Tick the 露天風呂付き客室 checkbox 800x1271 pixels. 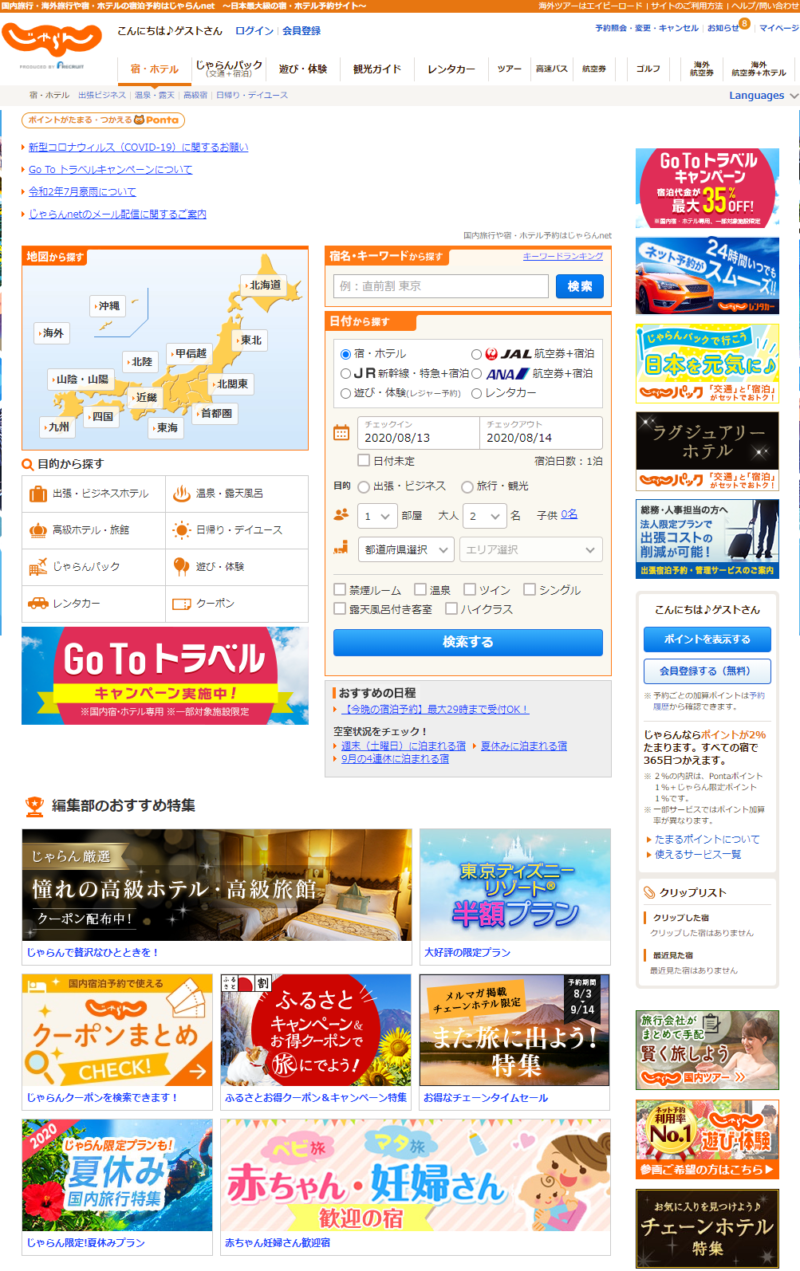point(340,608)
